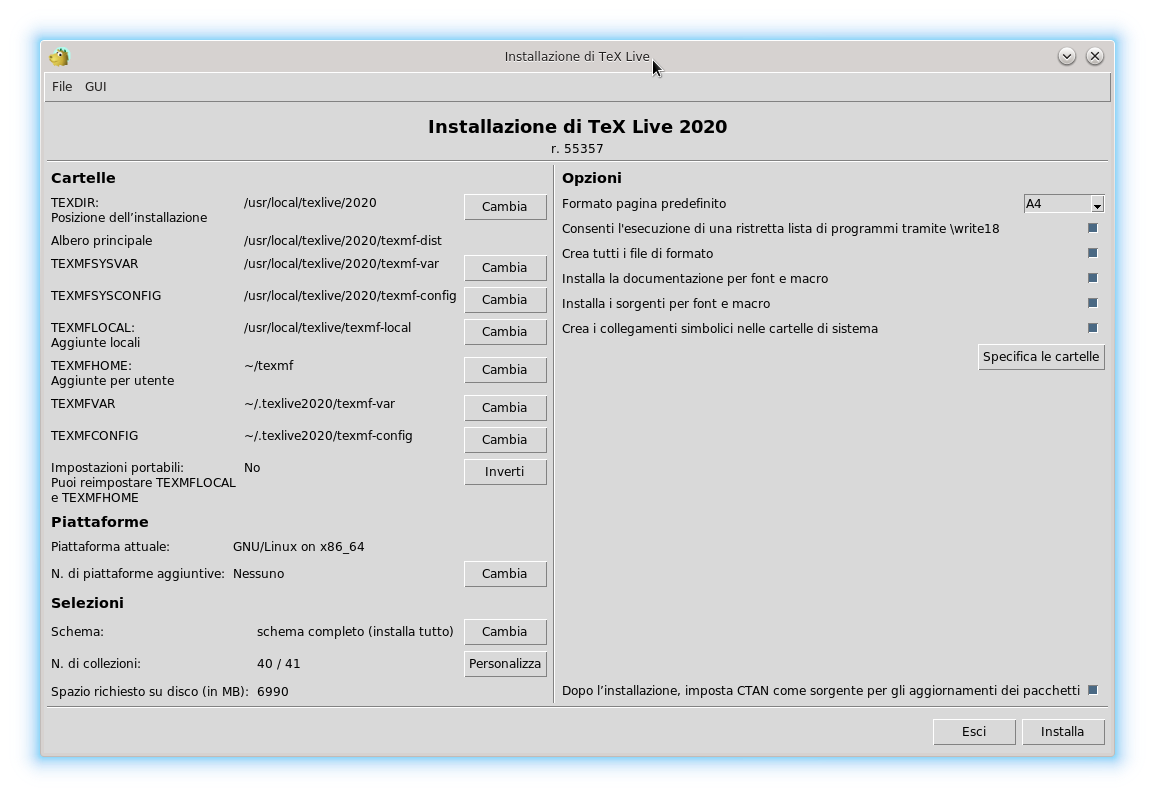Click Inverti to toggle portable settings
The height and width of the screenshot is (797, 1155).
coord(505,472)
